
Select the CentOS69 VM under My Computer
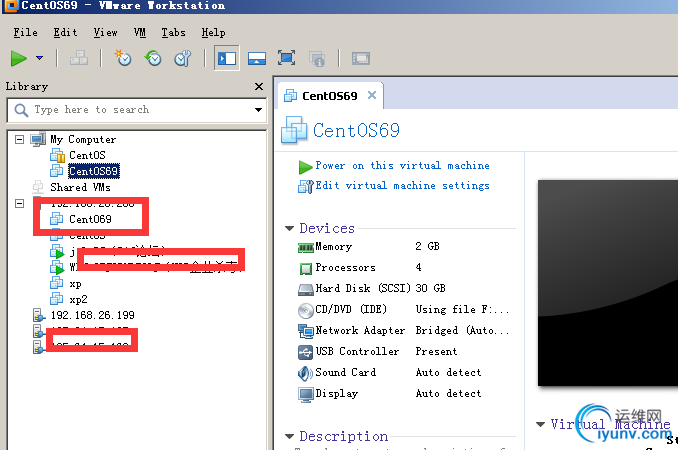click(93, 171)
